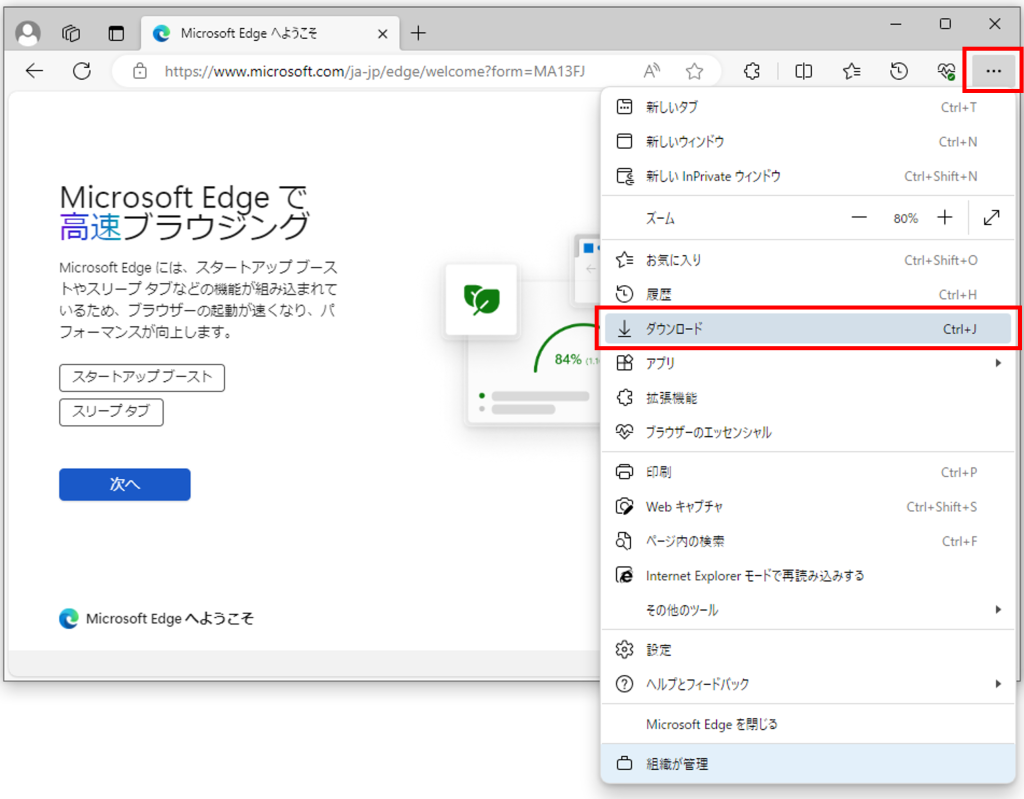Click the スリープ タブ button
The image size is (1024, 799).
tap(111, 412)
